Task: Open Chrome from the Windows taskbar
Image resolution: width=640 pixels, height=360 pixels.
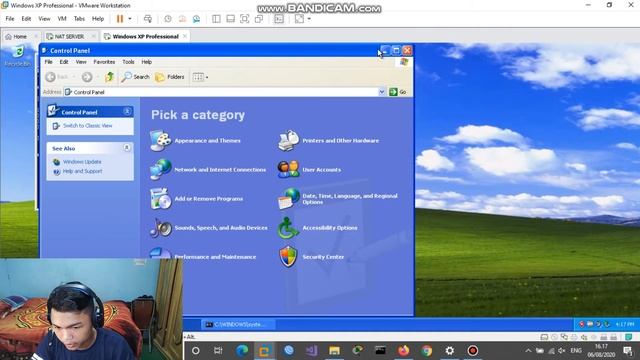Action: (427, 351)
